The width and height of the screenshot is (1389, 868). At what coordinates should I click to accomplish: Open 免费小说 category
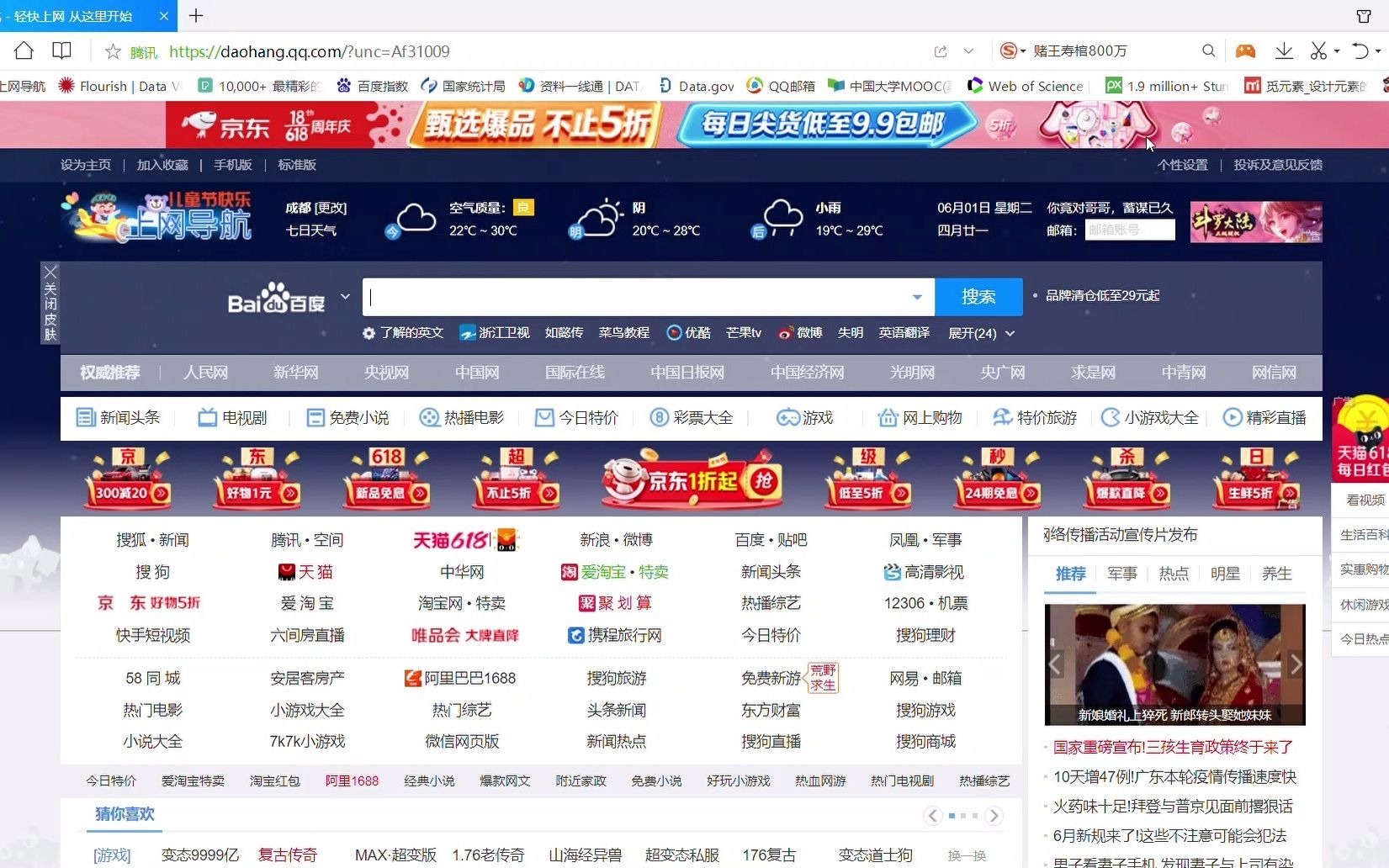click(x=347, y=418)
